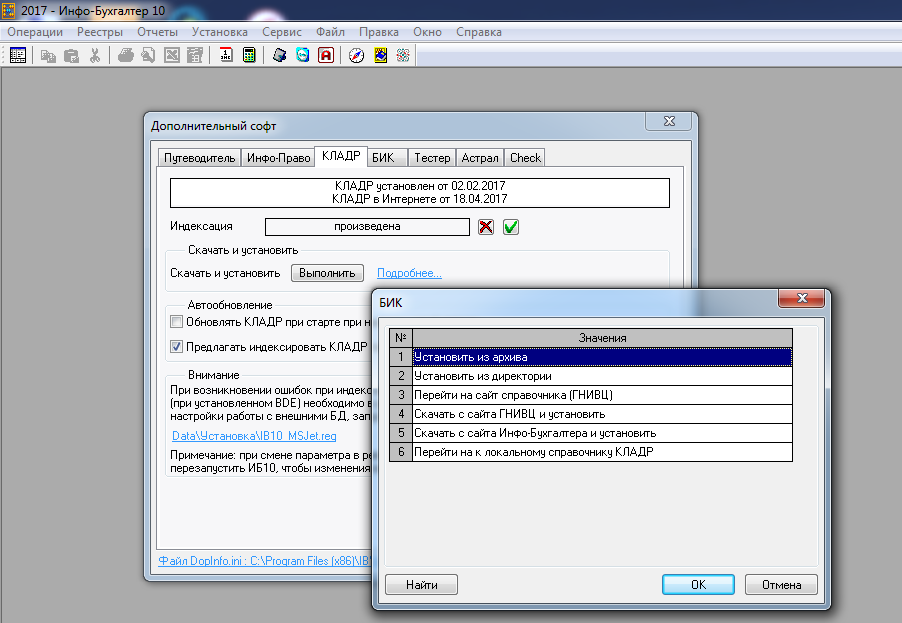Click the red-teal network icon in toolbar
The image size is (902, 623).
click(403, 55)
